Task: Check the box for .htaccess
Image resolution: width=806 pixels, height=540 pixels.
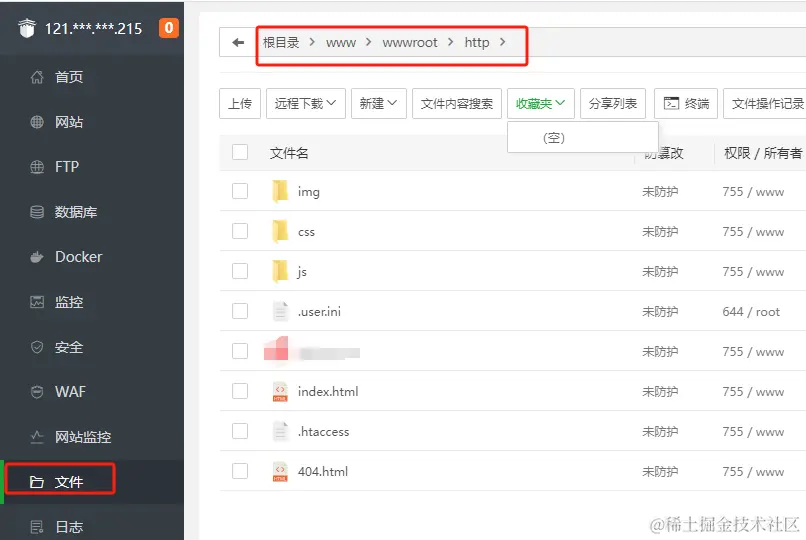Action: click(240, 431)
